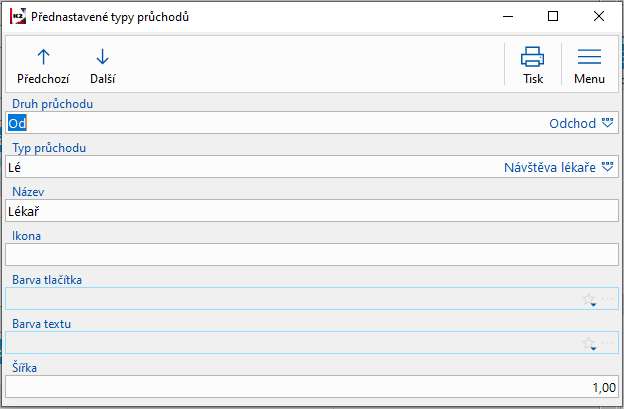Expand the Druh průchodu dropdown arrow
Image resolution: width=624 pixels, height=409 pixels.
[606, 123]
